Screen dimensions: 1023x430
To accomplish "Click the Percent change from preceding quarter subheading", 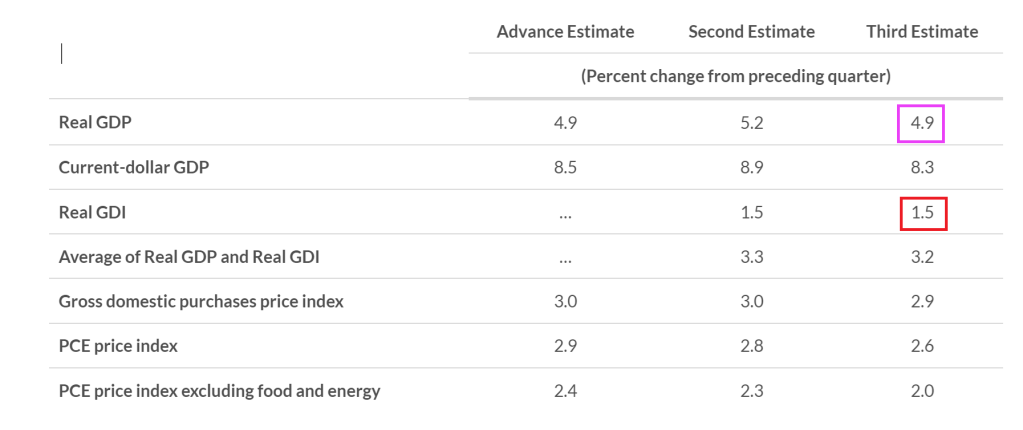I will [735, 76].
